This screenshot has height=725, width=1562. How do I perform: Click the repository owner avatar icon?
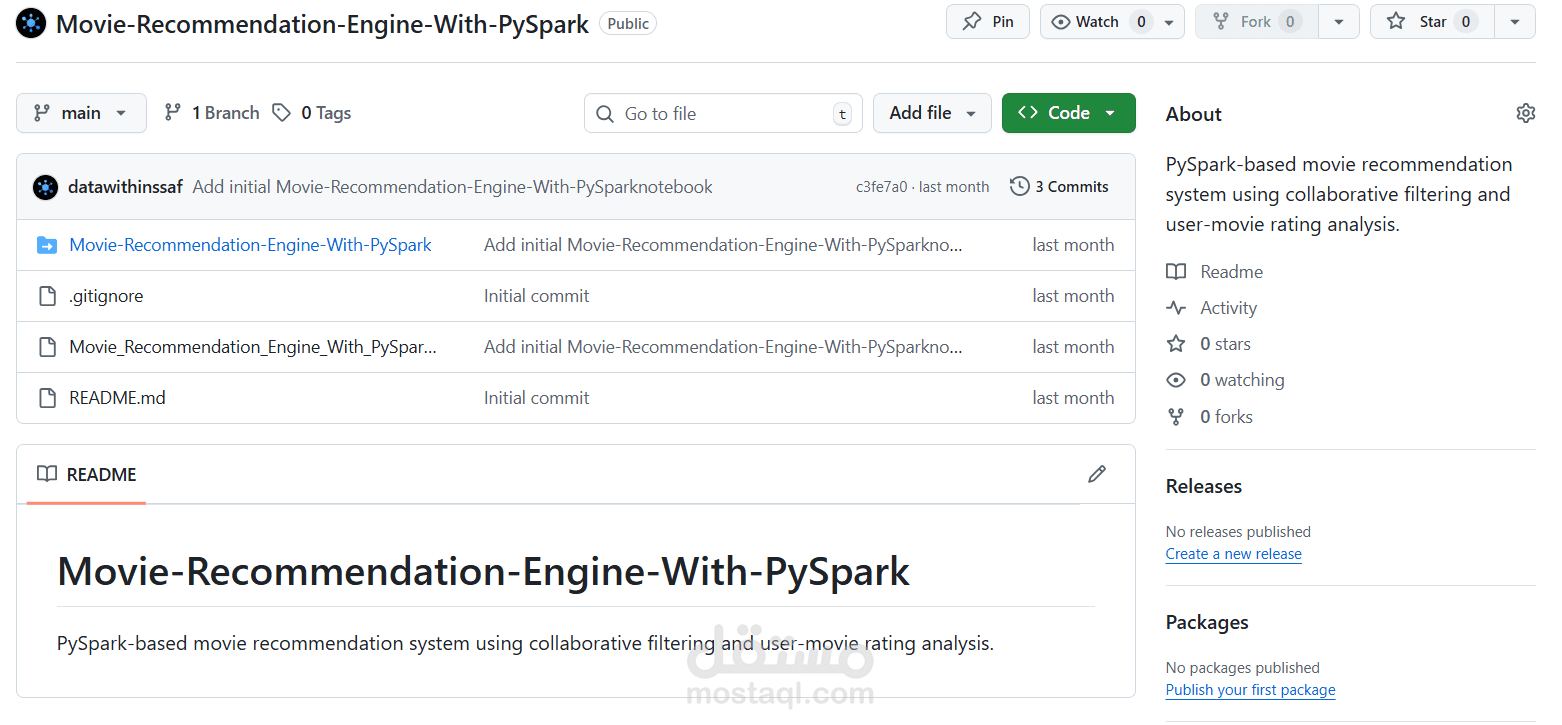point(31,23)
